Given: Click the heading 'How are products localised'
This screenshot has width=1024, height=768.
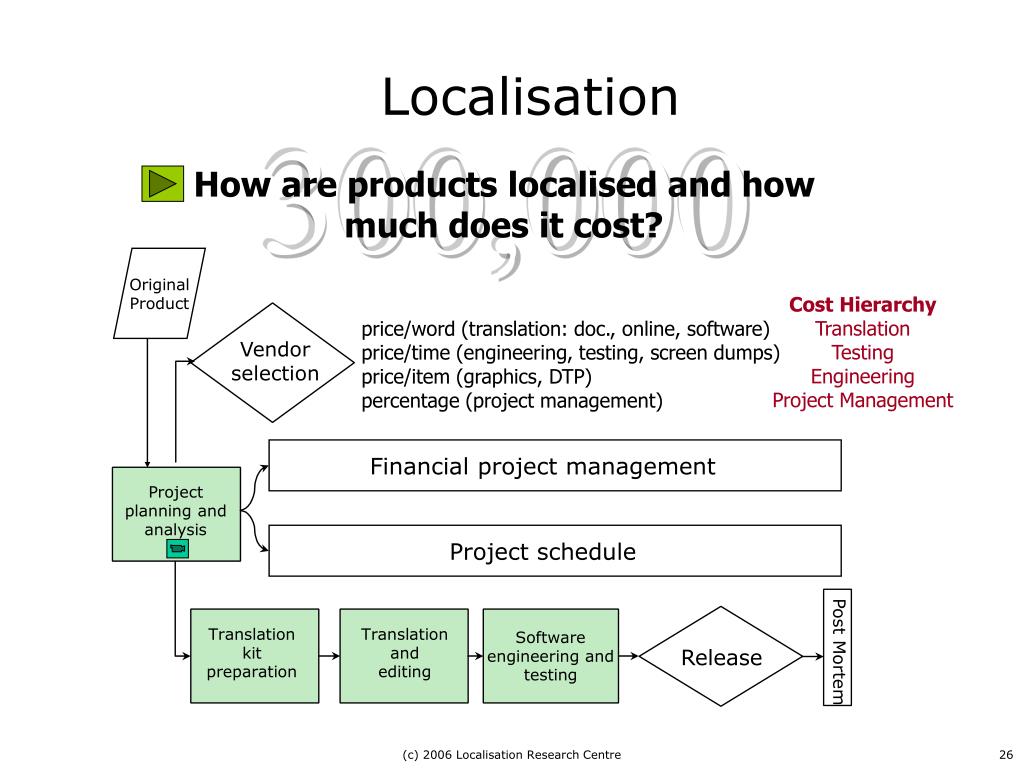Looking at the screenshot, I should pos(504,184).
